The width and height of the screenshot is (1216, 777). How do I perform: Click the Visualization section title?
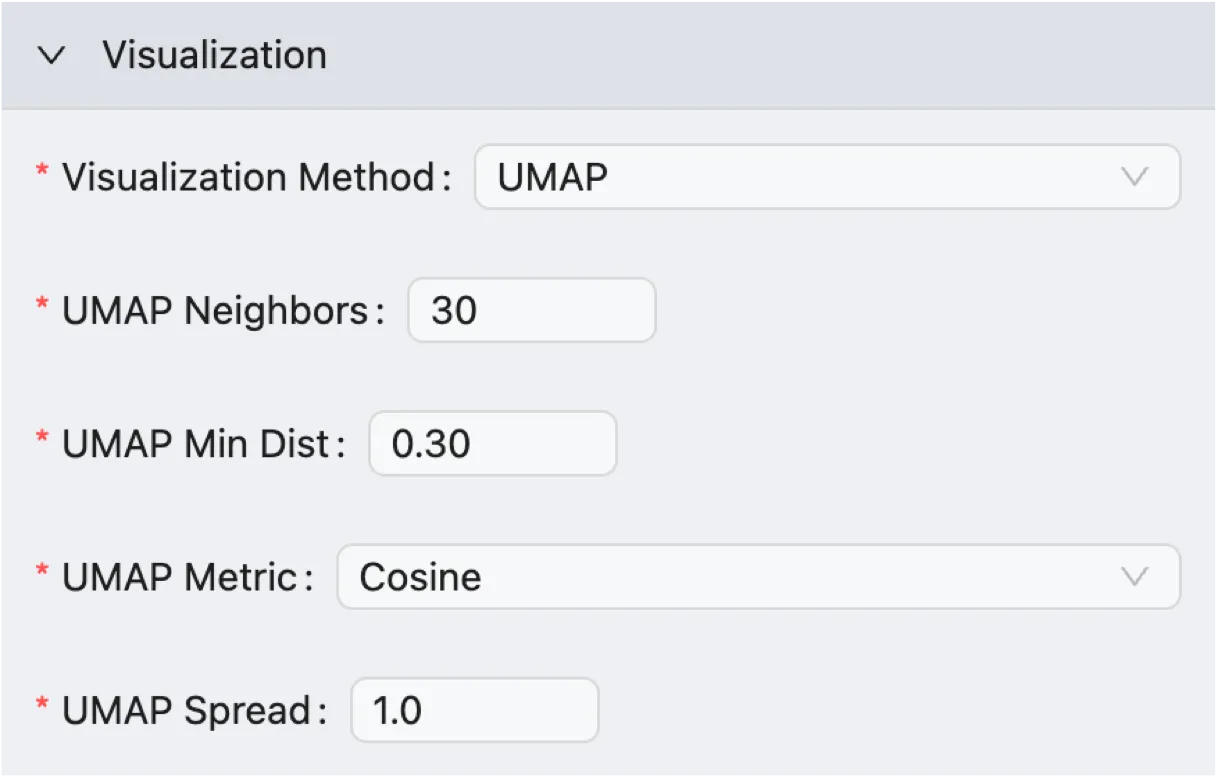[213, 56]
